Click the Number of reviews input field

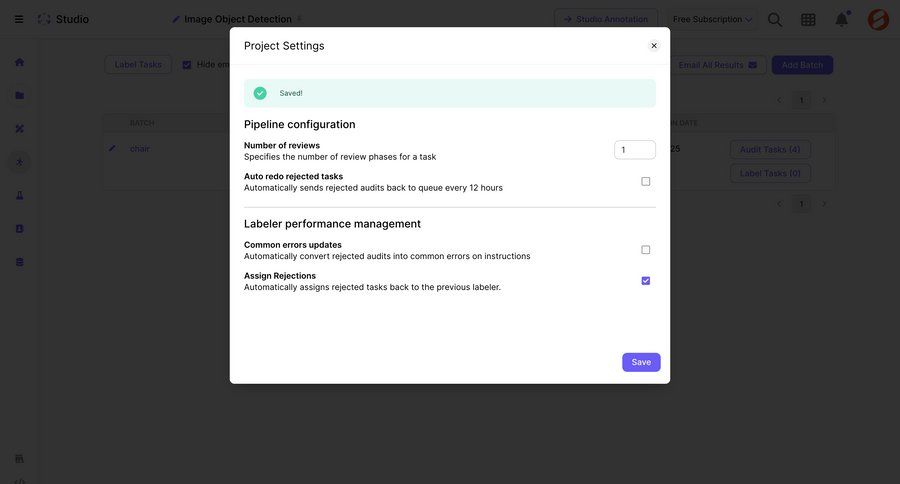click(x=635, y=150)
